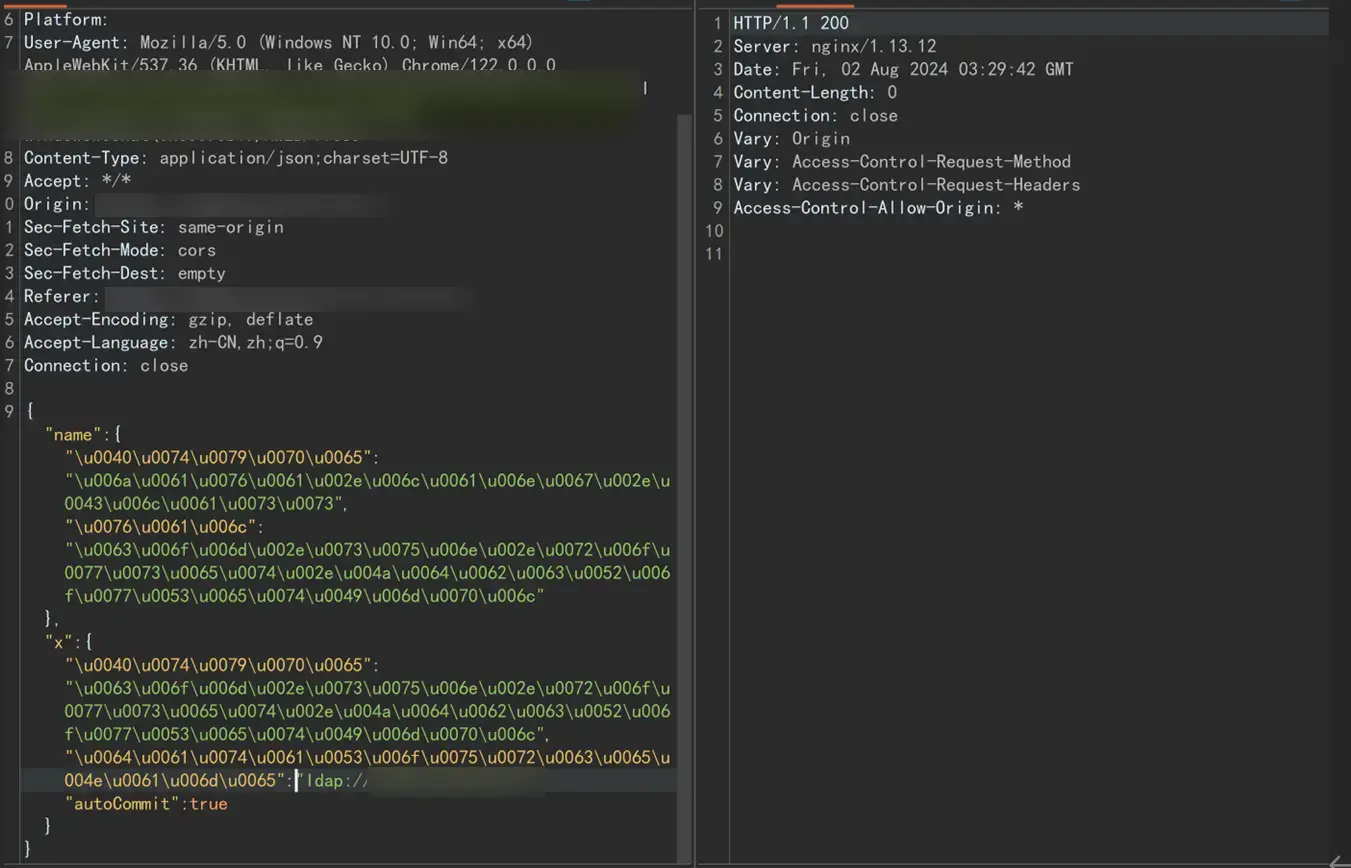1351x868 pixels.
Task: Click the Date header in the response
Action: point(903,69)
